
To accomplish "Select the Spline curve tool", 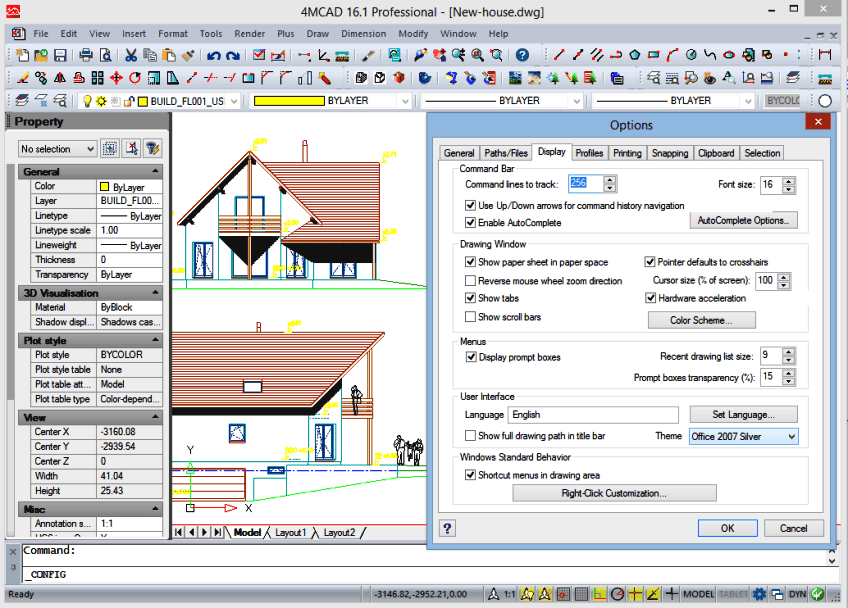I will point(710,55).
